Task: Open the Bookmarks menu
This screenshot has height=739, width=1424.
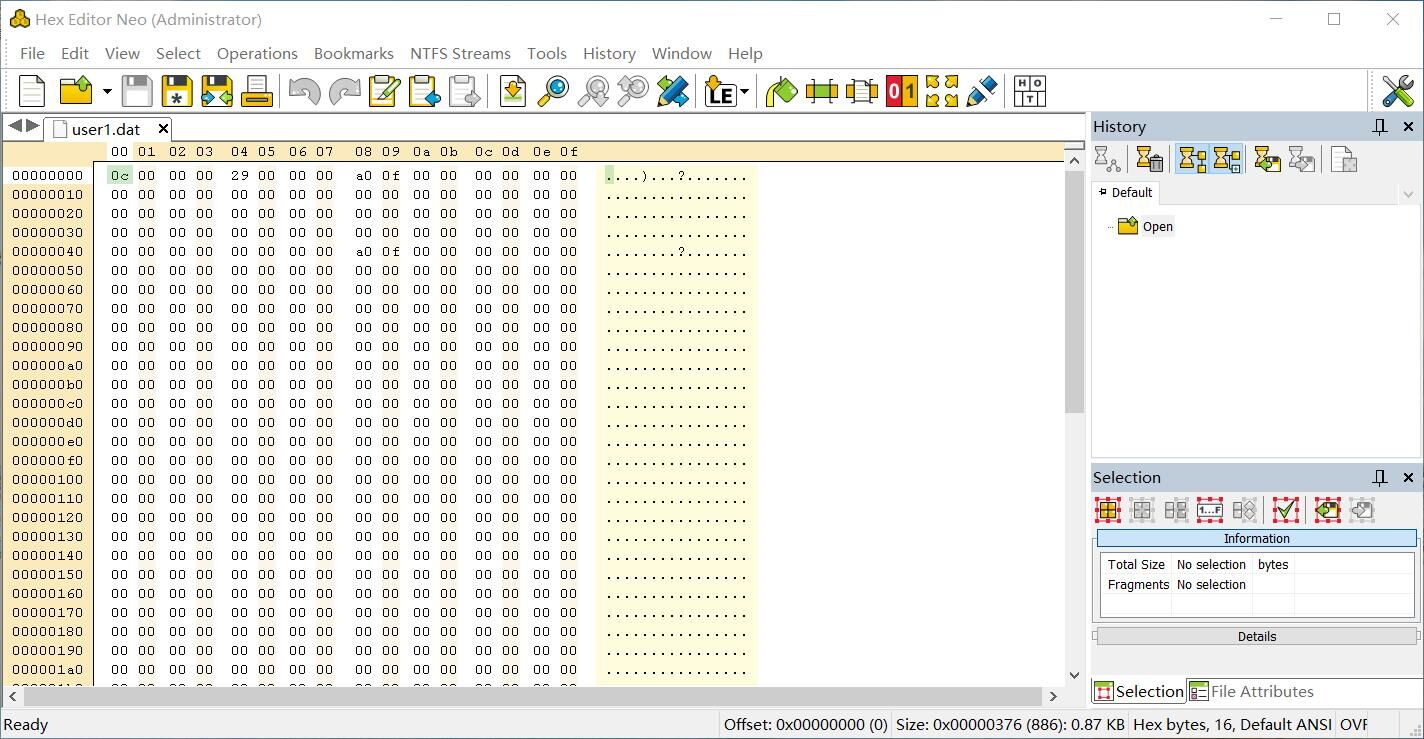Action: tap(353, 53)
